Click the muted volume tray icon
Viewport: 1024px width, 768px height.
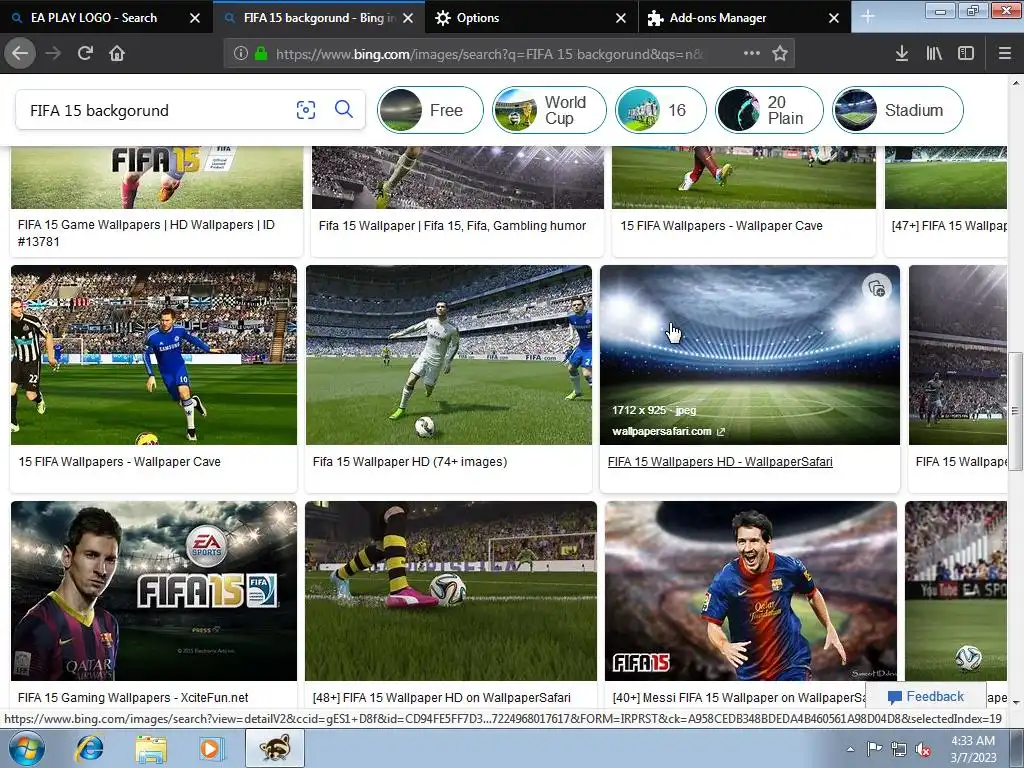pos(923,749)
